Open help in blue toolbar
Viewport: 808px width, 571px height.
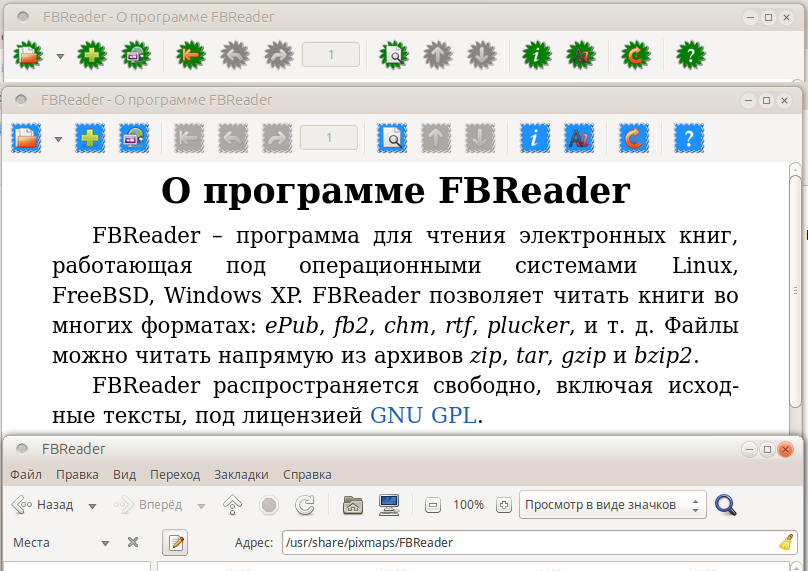pos(689,138)
